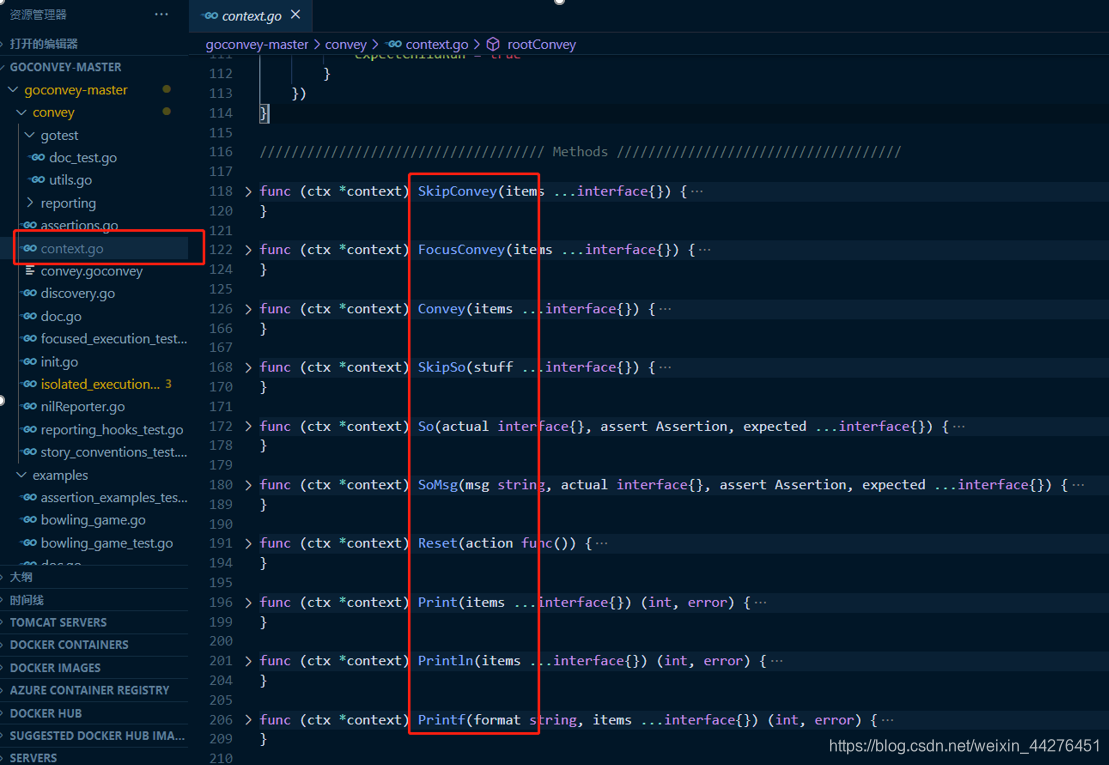Collapse the GOCONVEY-MASTER explorer section

[x=65, y=67]
